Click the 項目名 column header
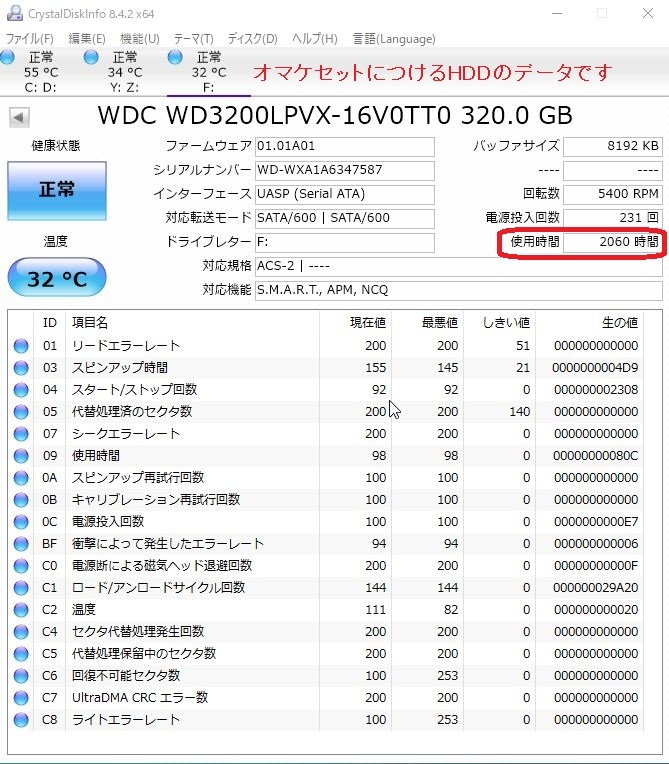This screenshot has width=669, height=764. [192, 323]
